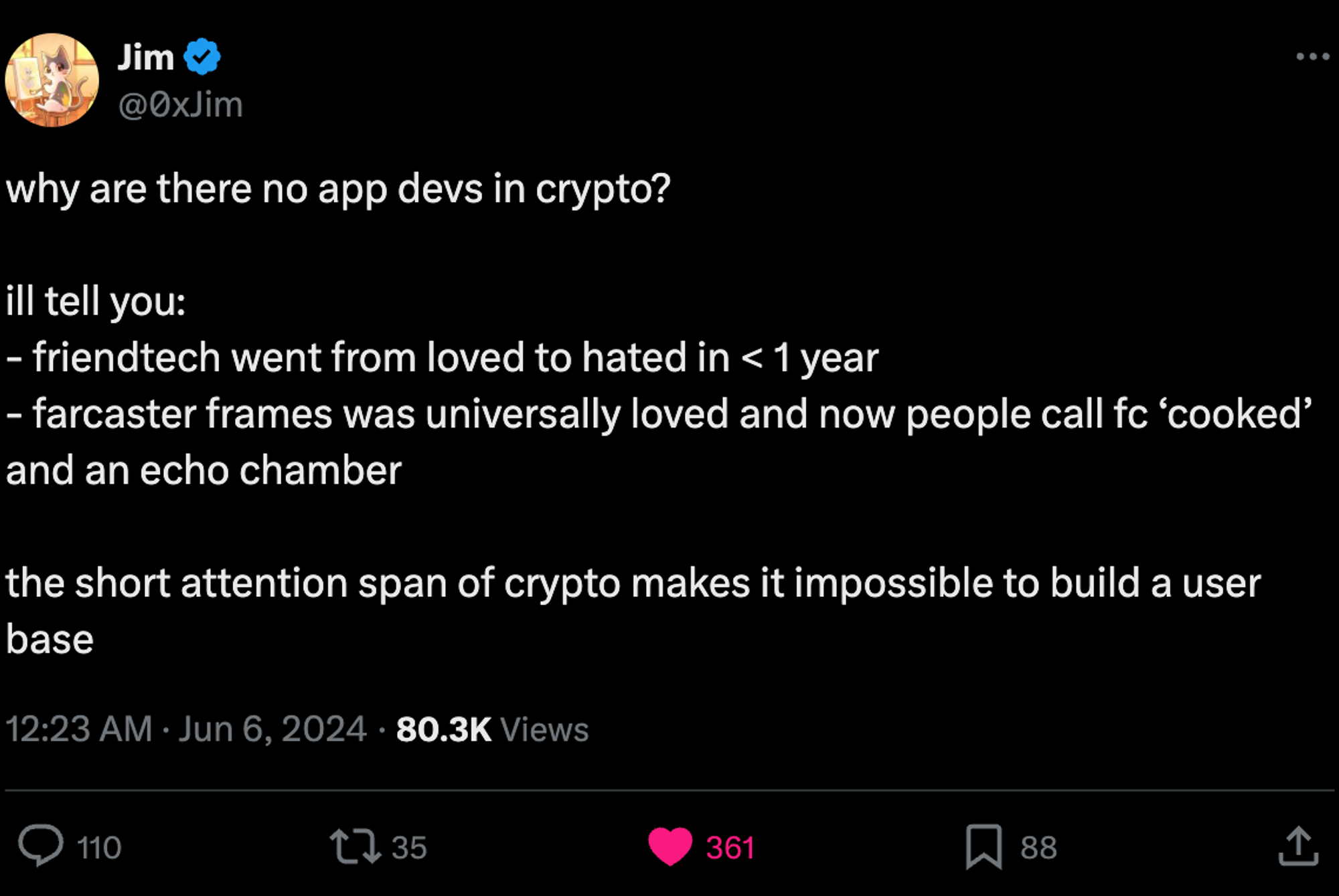Unlike the post via the pink heart
The image size is (1339, 896).
pos(670,846)
